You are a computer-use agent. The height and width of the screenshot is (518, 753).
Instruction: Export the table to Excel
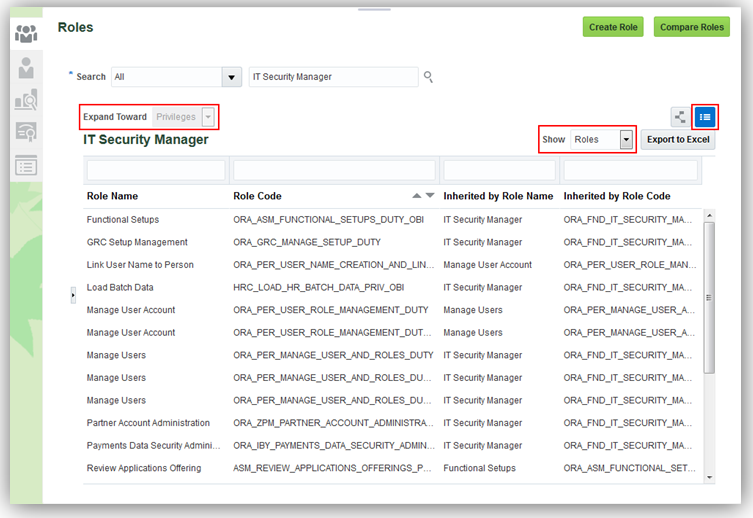[x=678, y=140]
